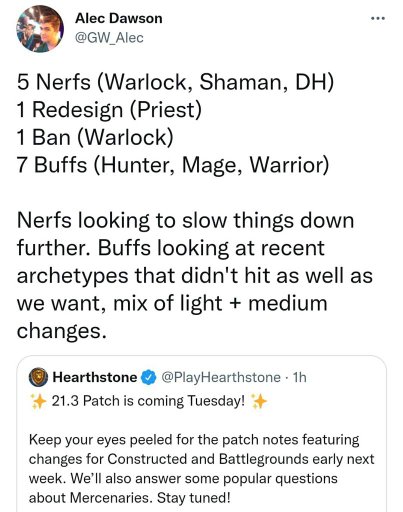Open the Hearthstone account avatar icon

pyautogui.click(x=39, y=377)
